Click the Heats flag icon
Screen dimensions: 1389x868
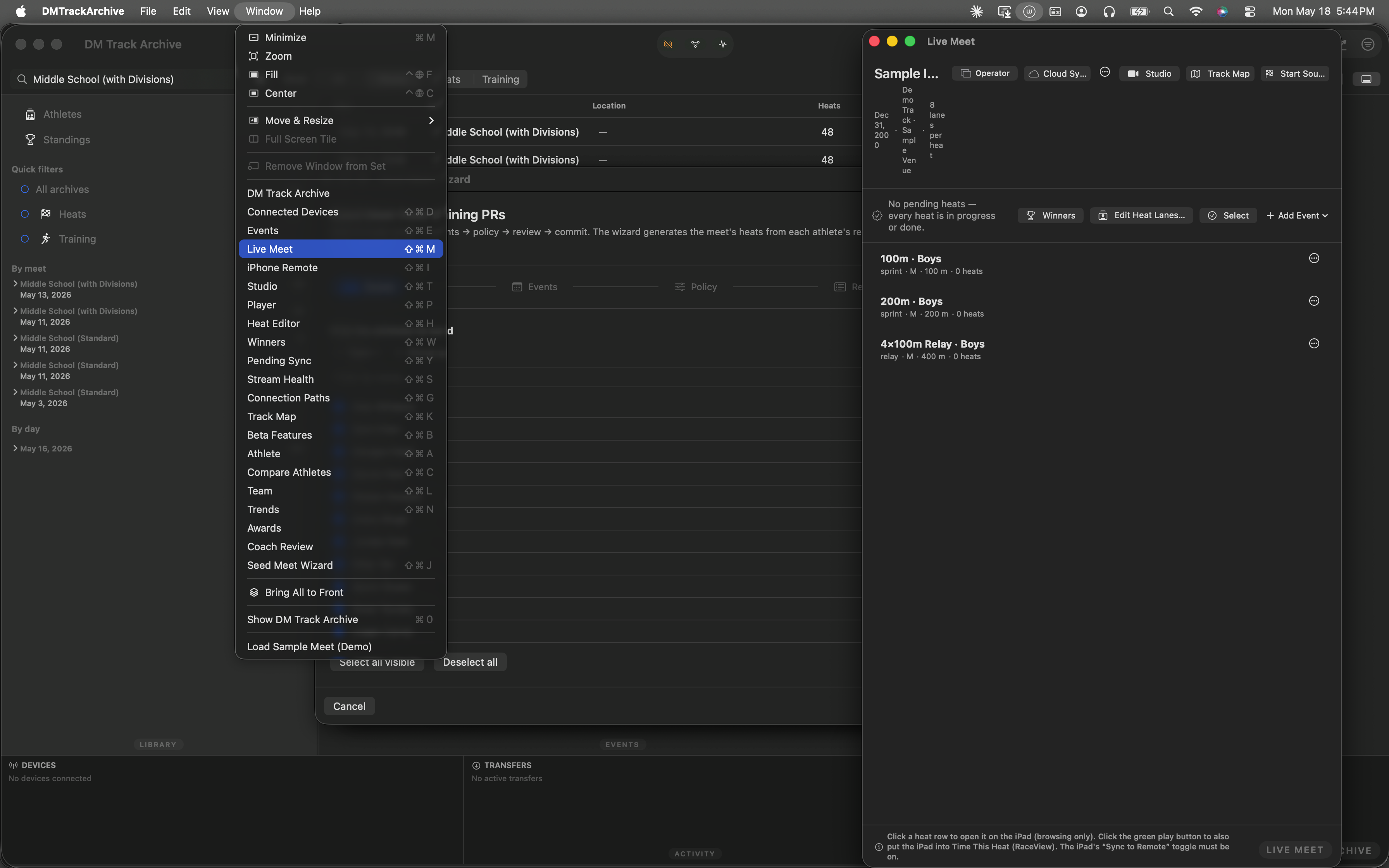[46, 214]
